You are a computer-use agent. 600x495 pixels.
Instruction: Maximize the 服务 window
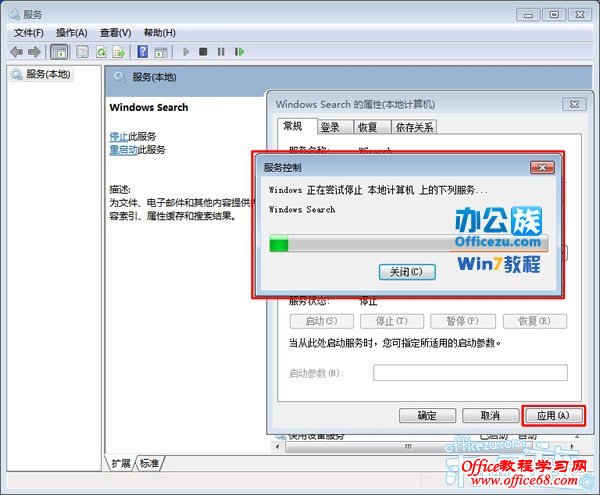(x=554, y=15)
